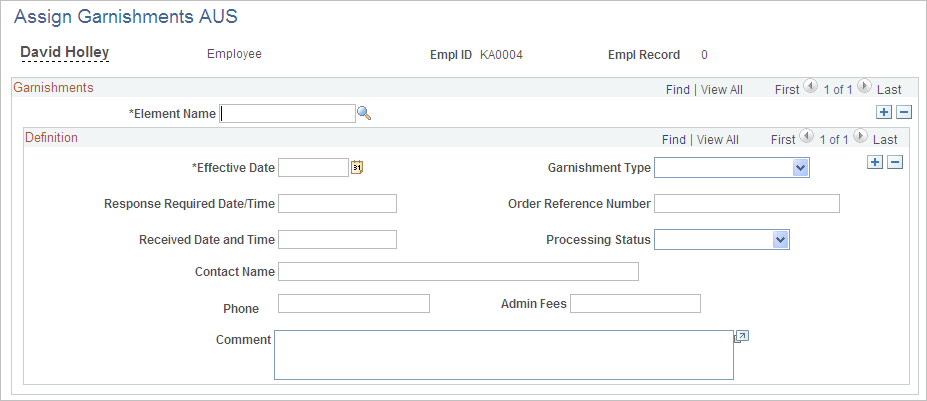Click the Admin Fees input field
Screen dimensions: 927x401
pyautogui.click(x=636, y=303)
